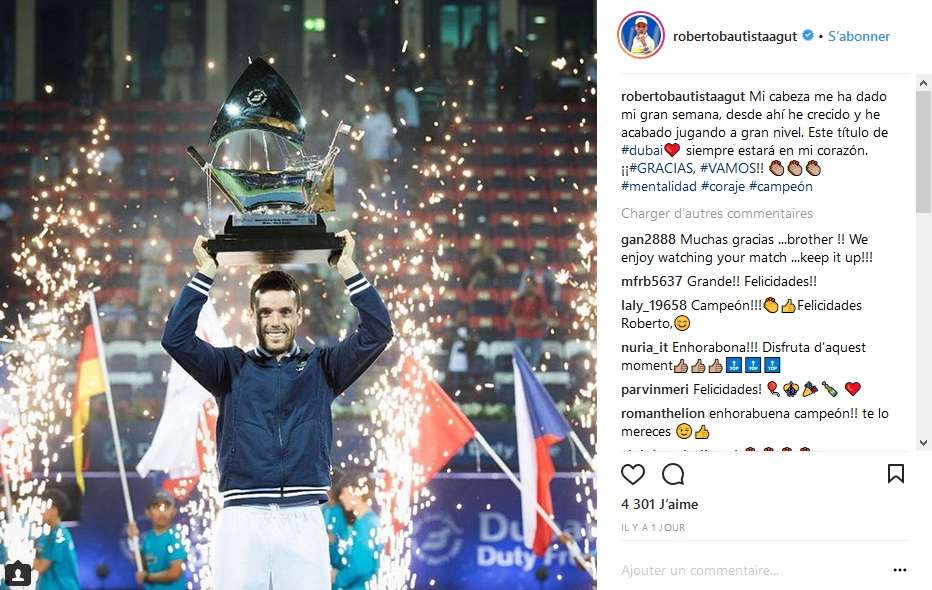Open the #campeón hashtag link
Image resolution: width=932 pixels, height=590 pixels.
coord(780,187)
